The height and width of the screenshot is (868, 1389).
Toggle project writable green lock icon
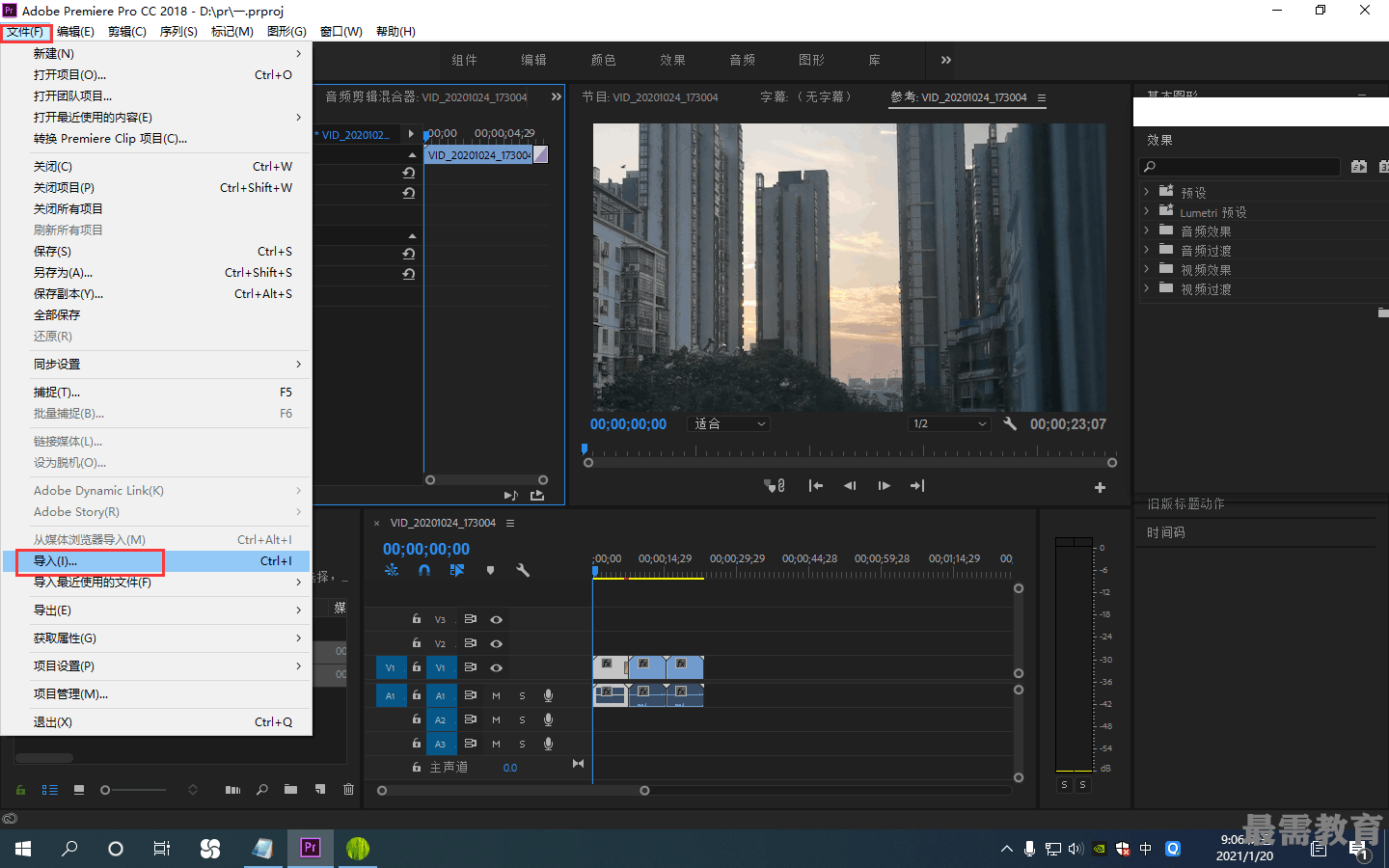[20, 789]
